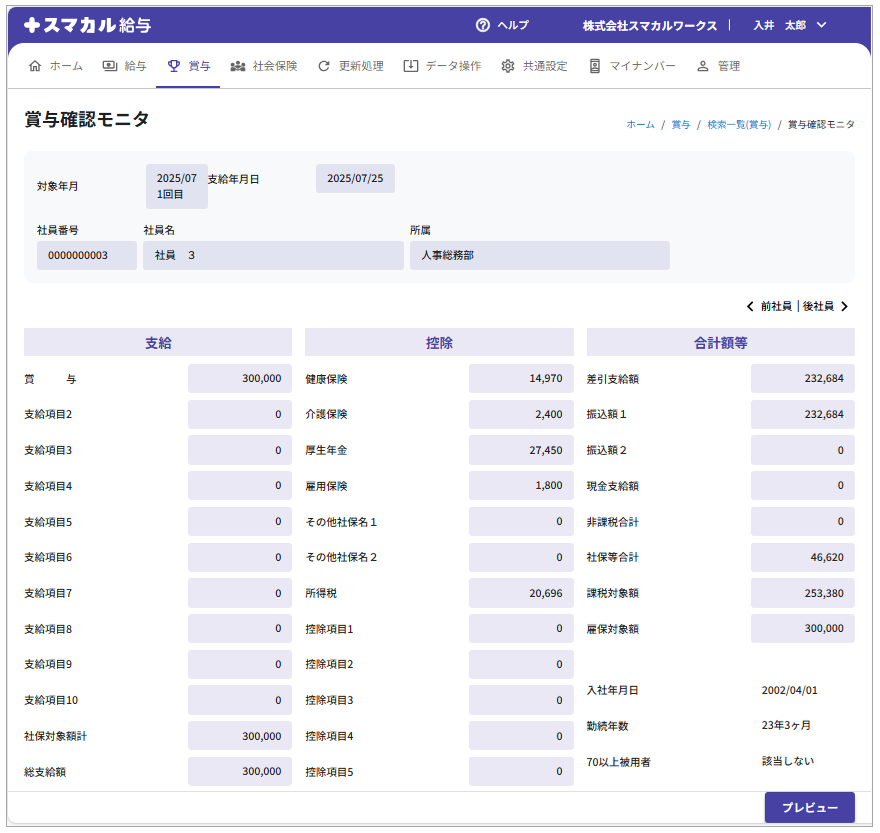This screenshot has width=880, height=833.
Task: Follow the 検索一覧(賞与) breadcrumb link
Action: (x=739, y=125)
